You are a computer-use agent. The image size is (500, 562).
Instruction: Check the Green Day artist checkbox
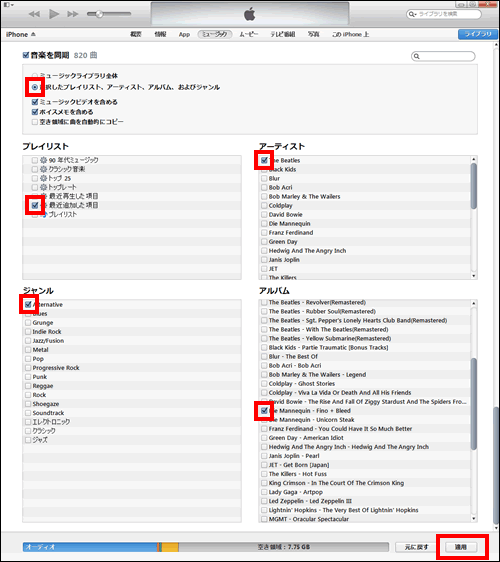point(264,242)
